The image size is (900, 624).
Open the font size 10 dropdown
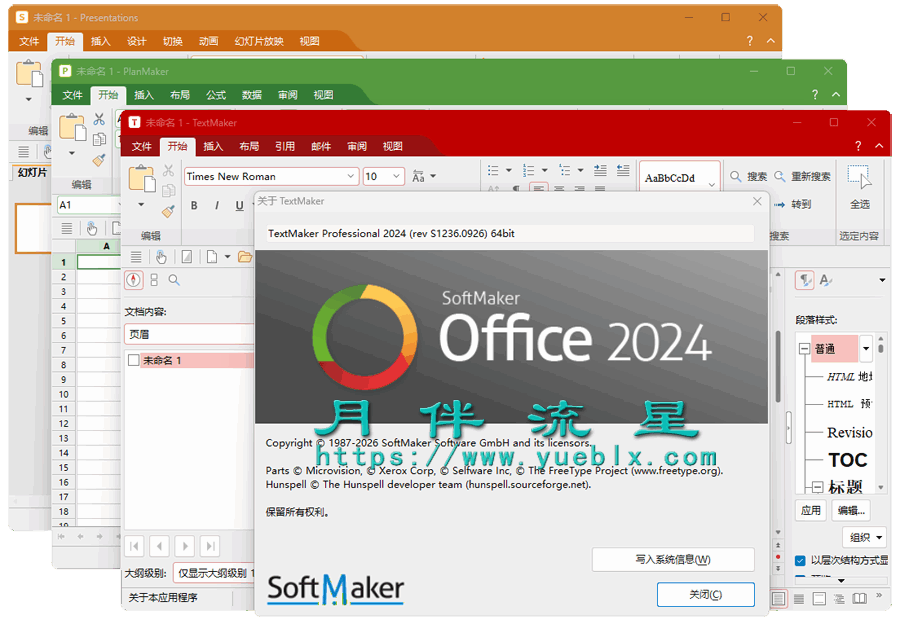(396, 176)
